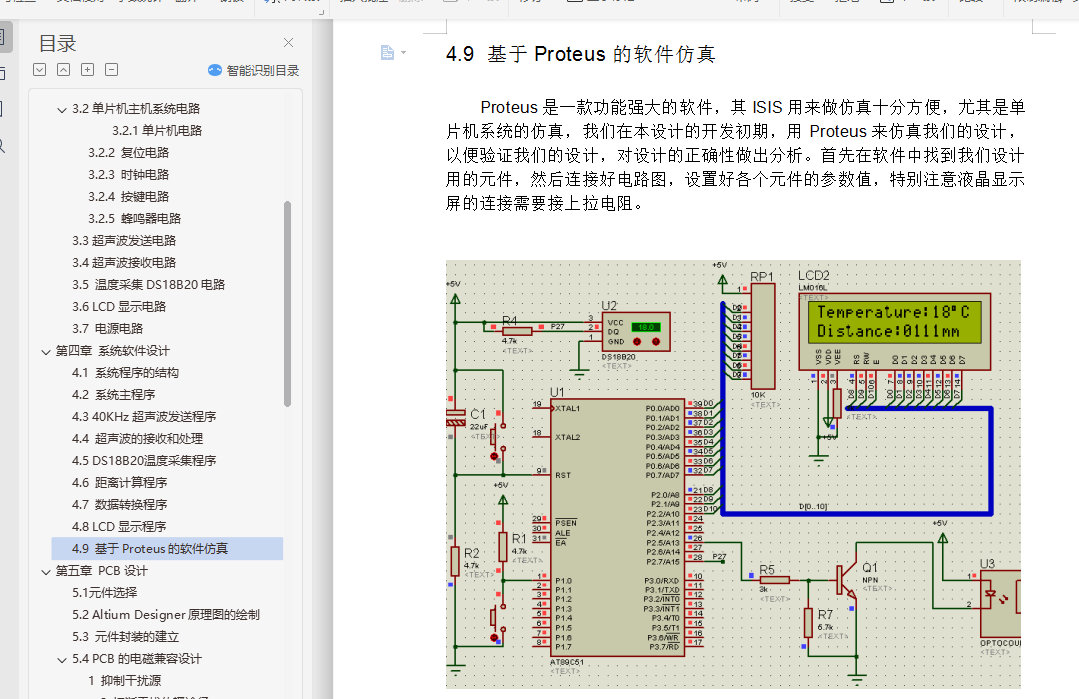Image resolution: width=1079 pixels, height=699 pixels.
Task: Go to 3.2.1 单片机电路
Action: (157, 131)
